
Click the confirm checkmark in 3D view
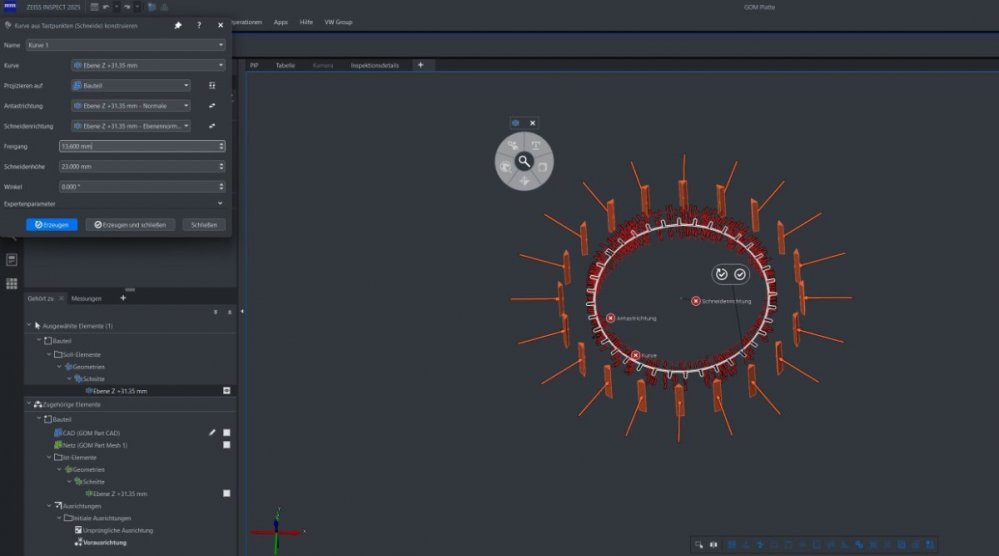click(x=740, y=274)
